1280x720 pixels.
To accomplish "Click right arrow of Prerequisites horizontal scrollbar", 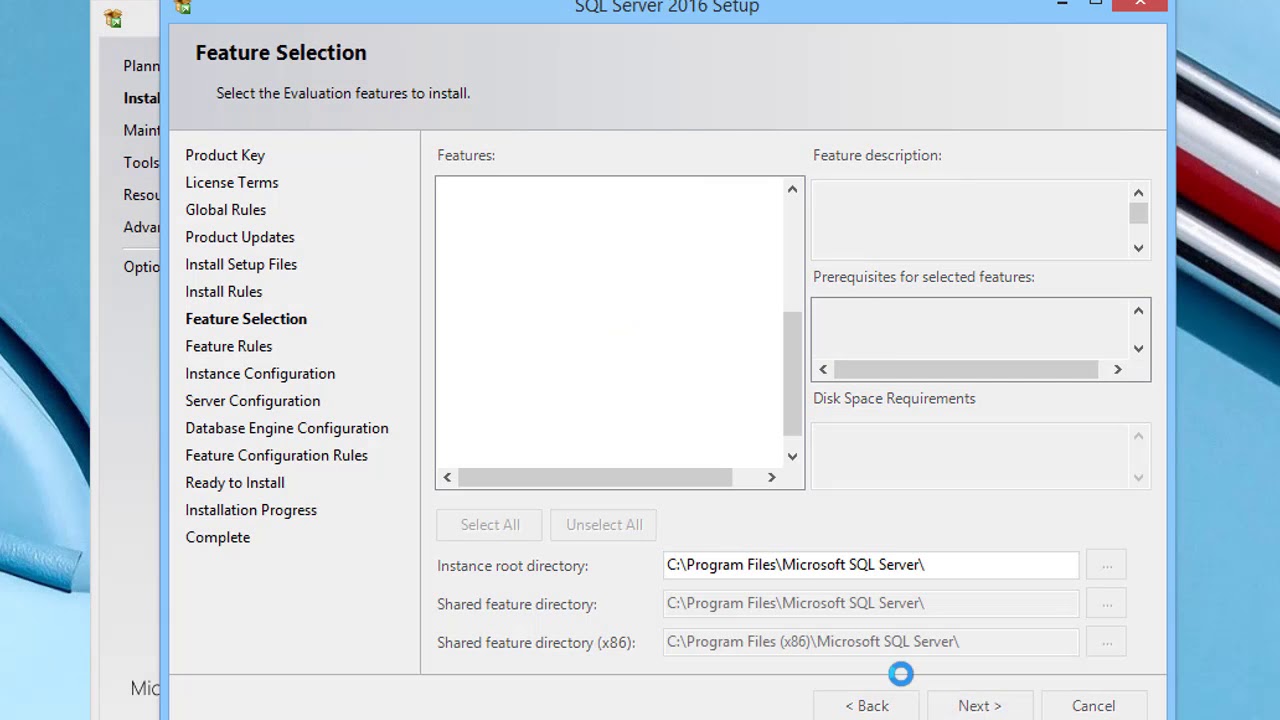I will (x=1117, y=369).
